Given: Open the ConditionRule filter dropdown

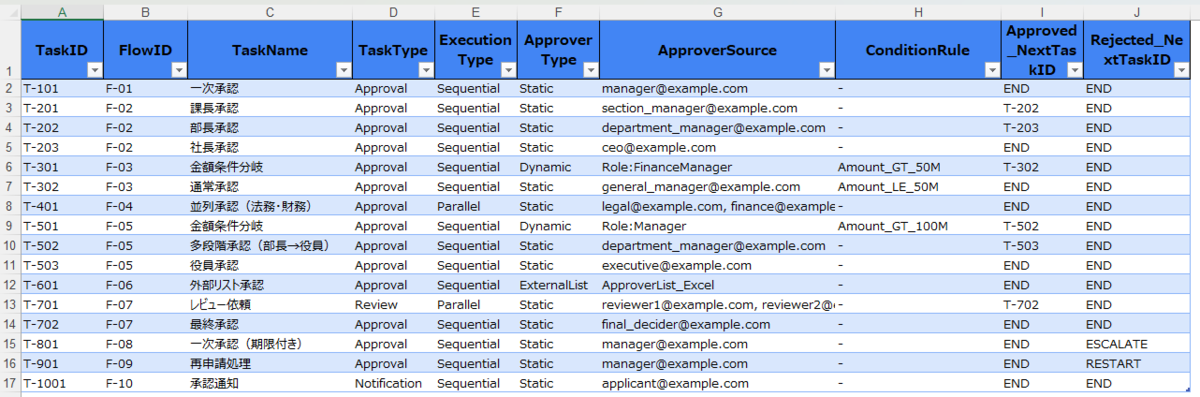Looking at the screenshot, I should [x=991, y=71].
